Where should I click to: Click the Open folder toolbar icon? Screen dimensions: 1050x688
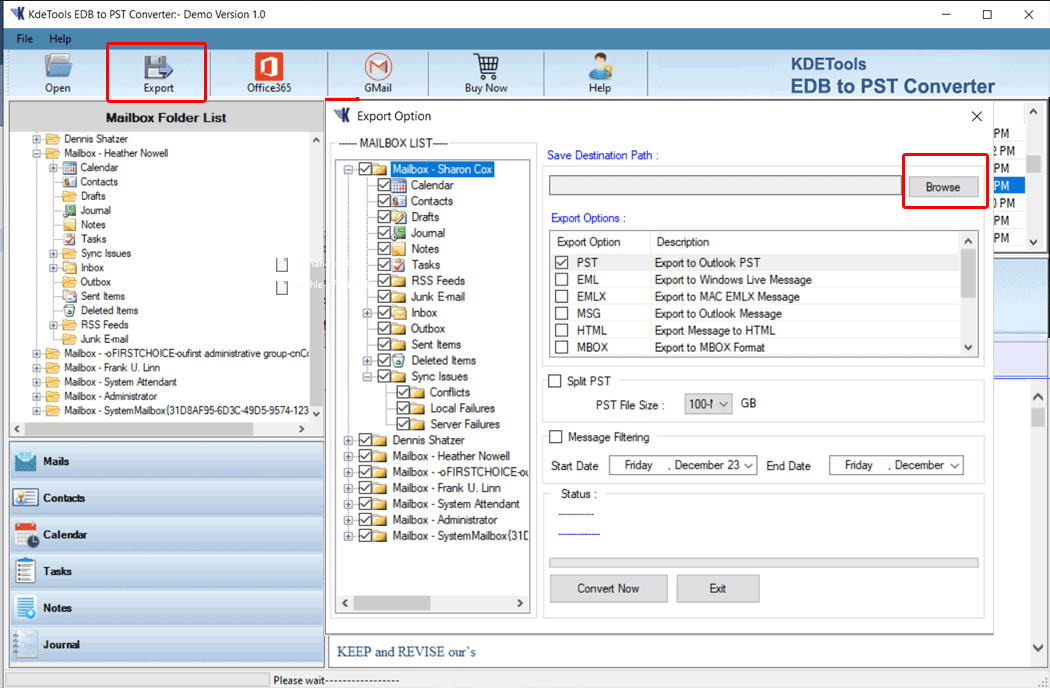pos(57,68)
